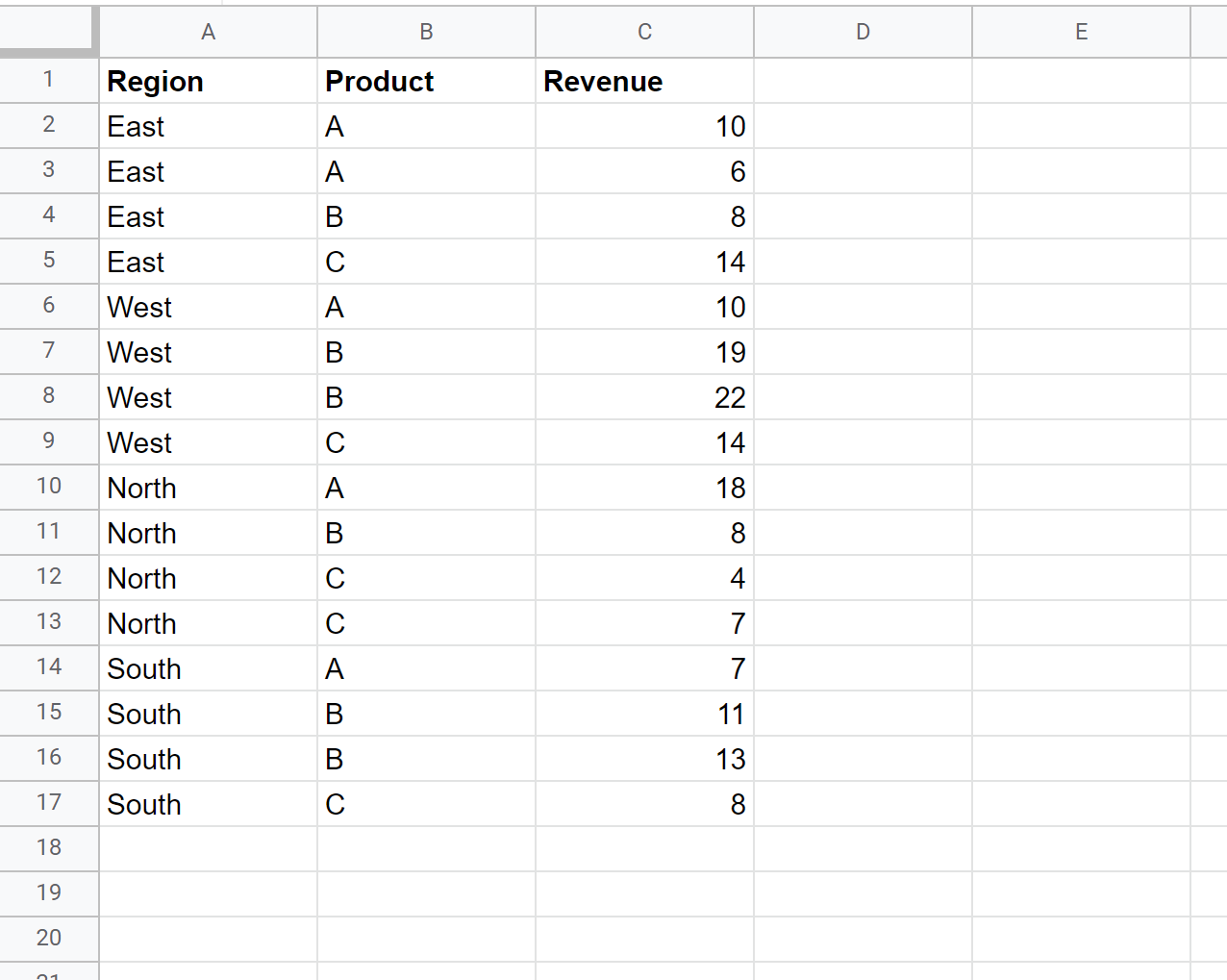Select the cell with revenue 19
Screen dimensions: 1227x980
(x=644, y=352)
